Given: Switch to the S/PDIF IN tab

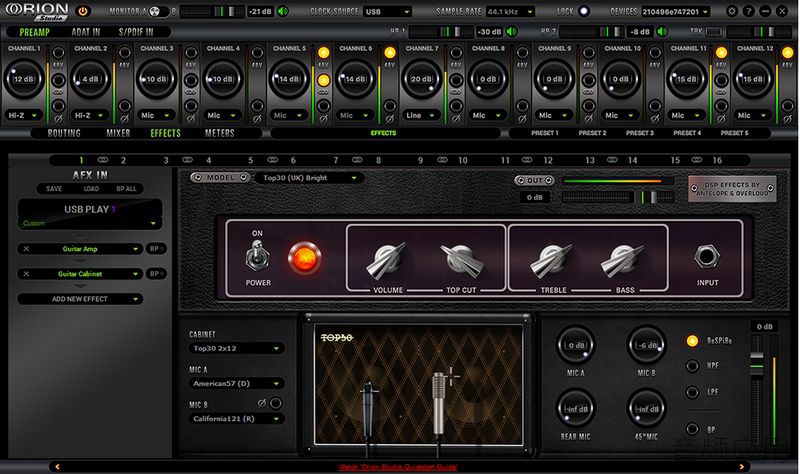Looking at the screenshot, I should tap(136, 32).
